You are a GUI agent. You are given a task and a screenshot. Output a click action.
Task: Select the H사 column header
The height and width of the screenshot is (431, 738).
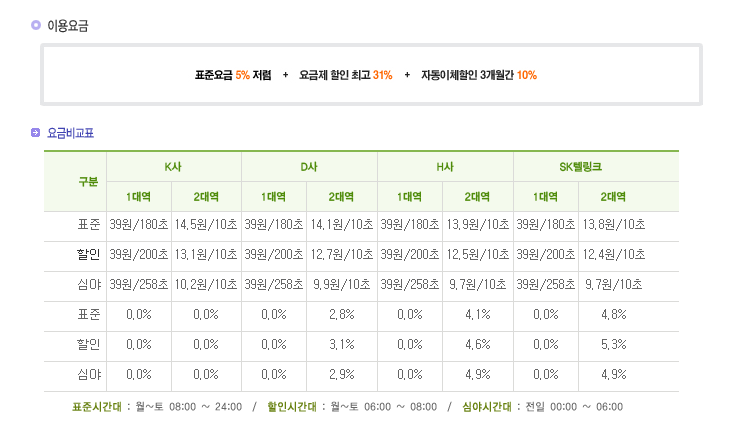pos(445,166)
